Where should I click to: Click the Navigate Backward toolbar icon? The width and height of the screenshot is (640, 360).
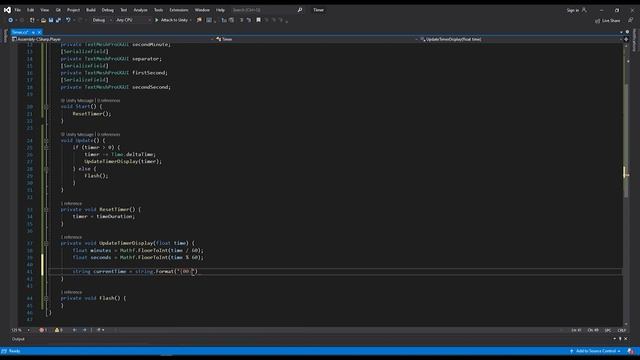[11, 20]
